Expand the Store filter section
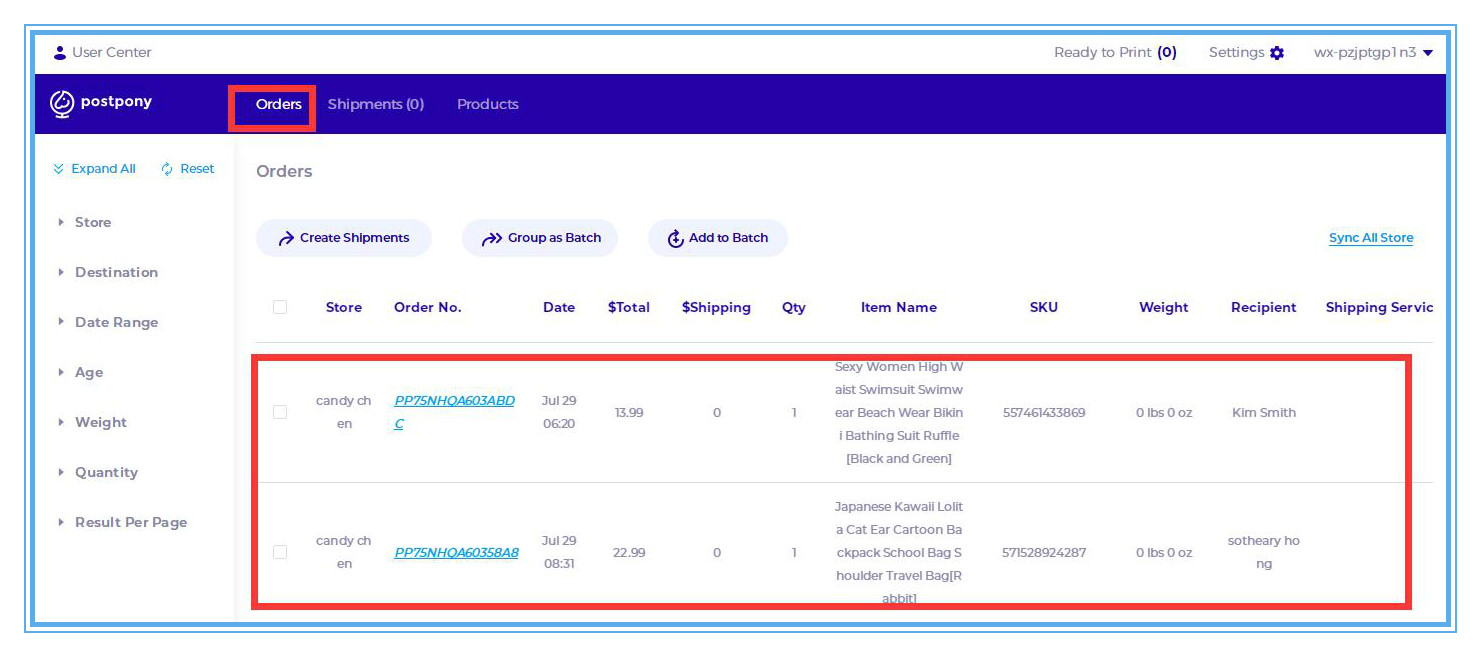1481x657 pixels. [x=91, y=222]
